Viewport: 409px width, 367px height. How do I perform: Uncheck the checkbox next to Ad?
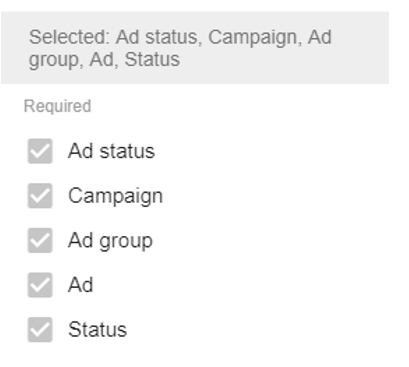click(40, 285)
